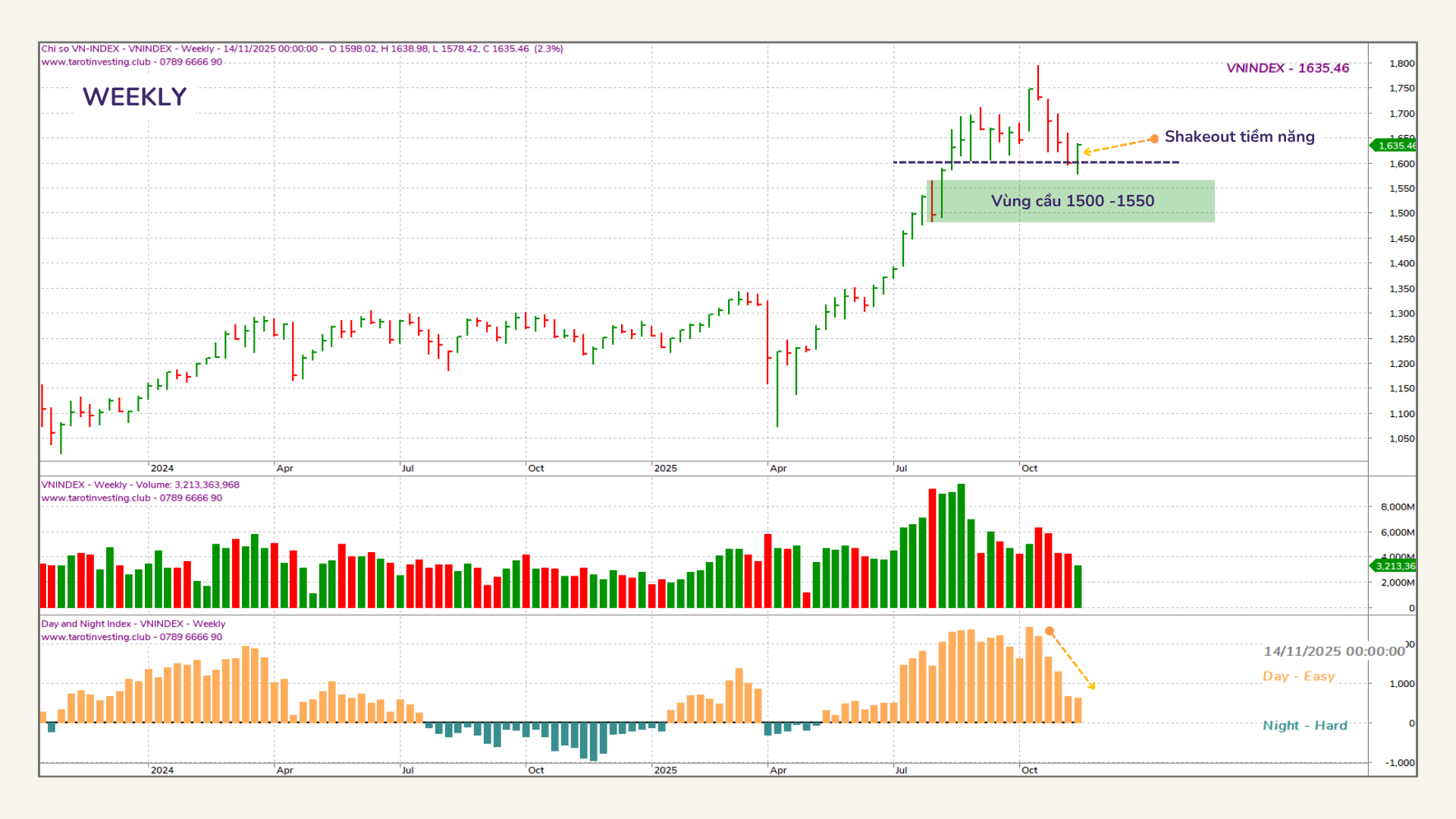The height and width of the screenshot is (819, 1456).
Task: Click orange dot above Day-Night histogram
Action: [x=1050, y=631]
